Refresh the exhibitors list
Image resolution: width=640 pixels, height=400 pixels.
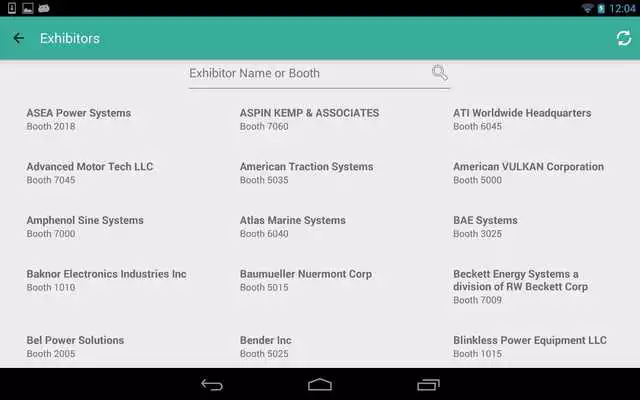point(624,38)
